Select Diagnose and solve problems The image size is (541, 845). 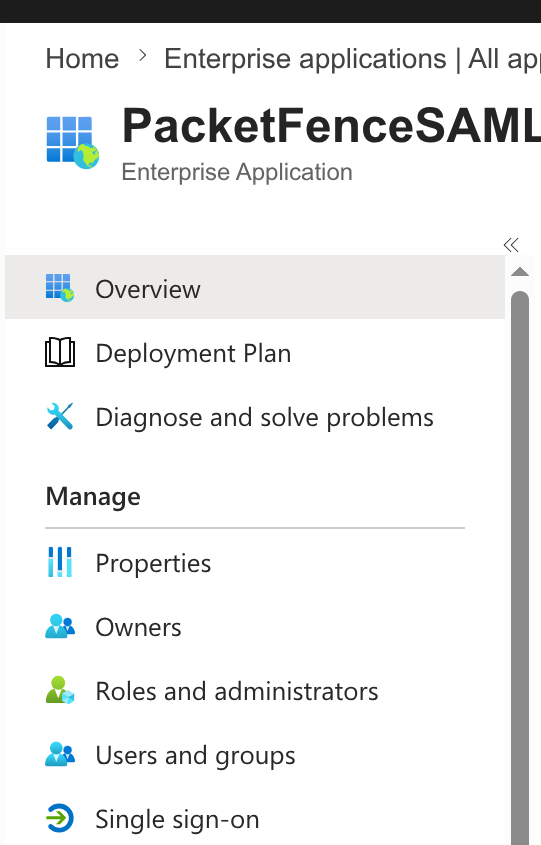click(255, 417)
